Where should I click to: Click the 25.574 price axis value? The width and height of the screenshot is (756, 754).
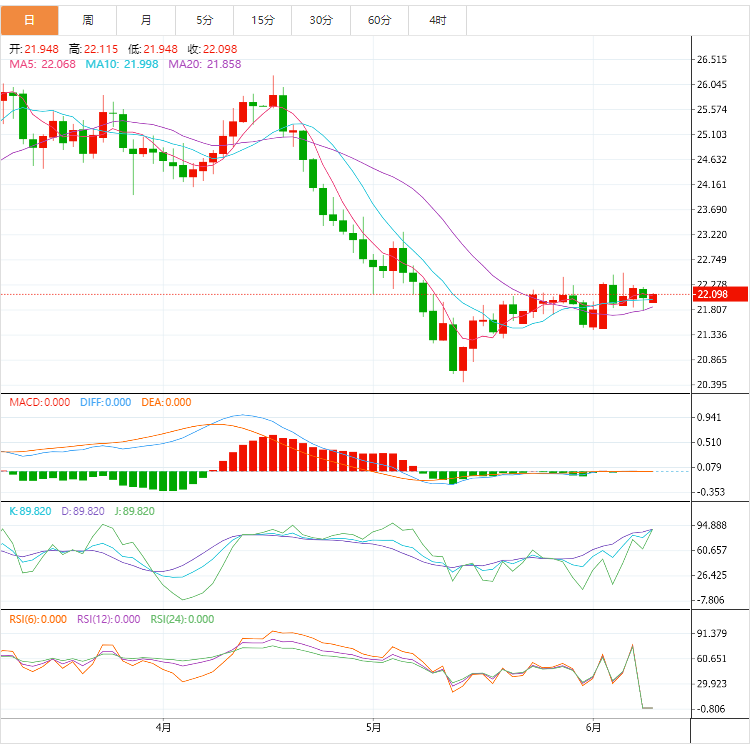712,110
